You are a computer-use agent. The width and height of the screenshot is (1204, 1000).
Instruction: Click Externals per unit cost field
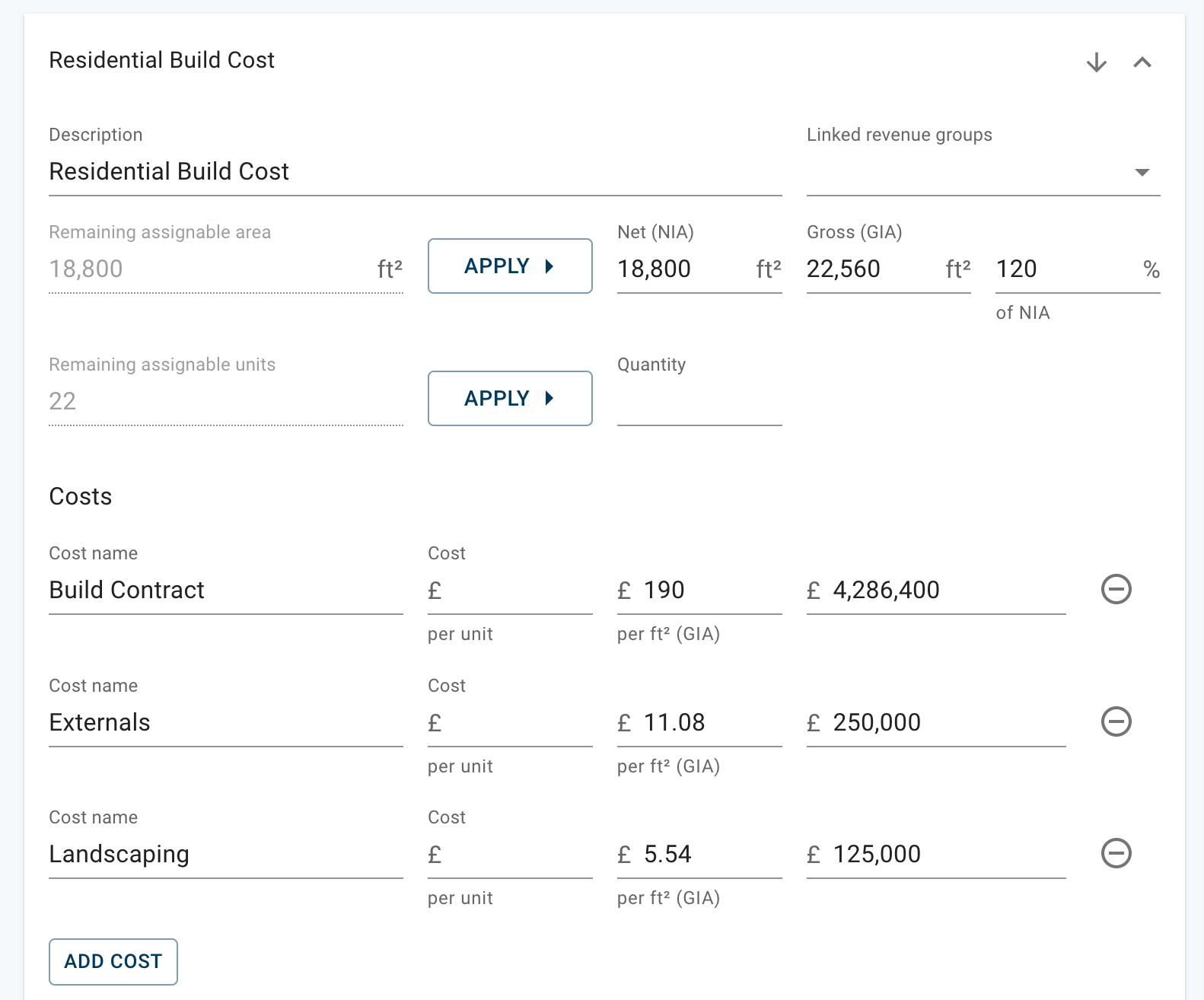pyautogui.click(x=510, y=723)
